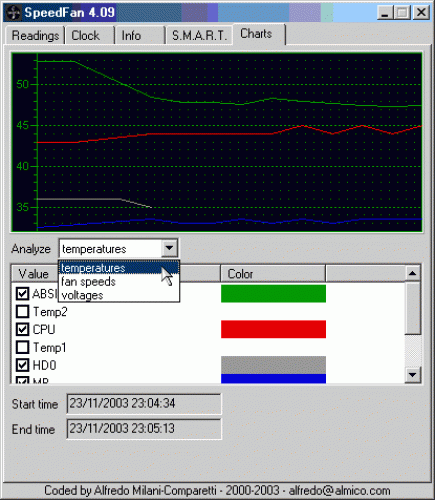Click the list scrollbar down arrow
Viewport: 435px width, 500px height.
pyautogui.click(x=413, y=375)
